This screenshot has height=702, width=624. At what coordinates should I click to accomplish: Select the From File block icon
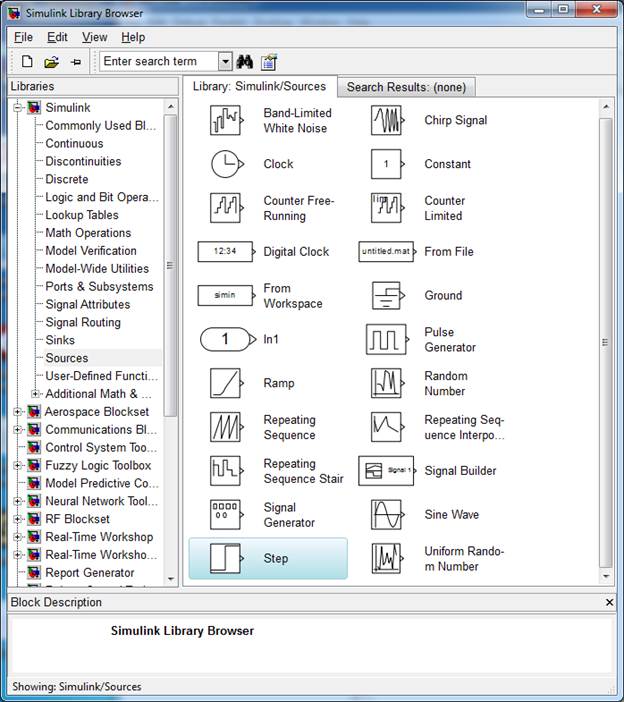(x=388, y=252)
